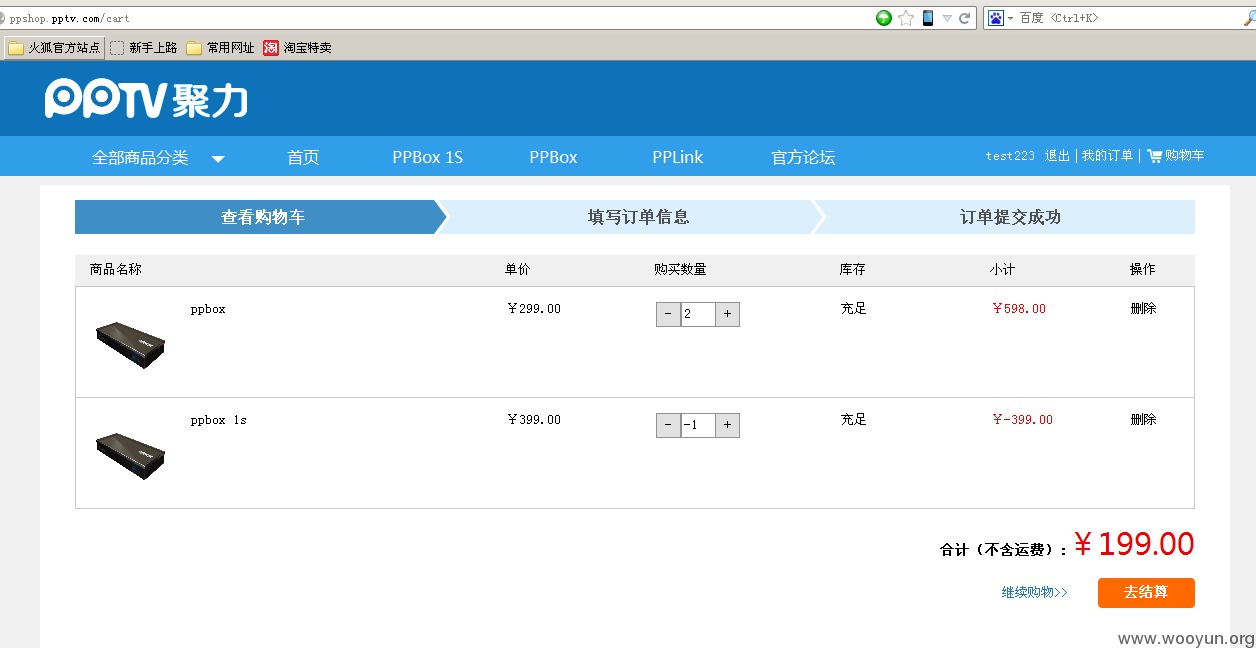This screenshot has height=648, width=1256.
Task: Click the ppbox 1s product name
Action: (218, 420)
